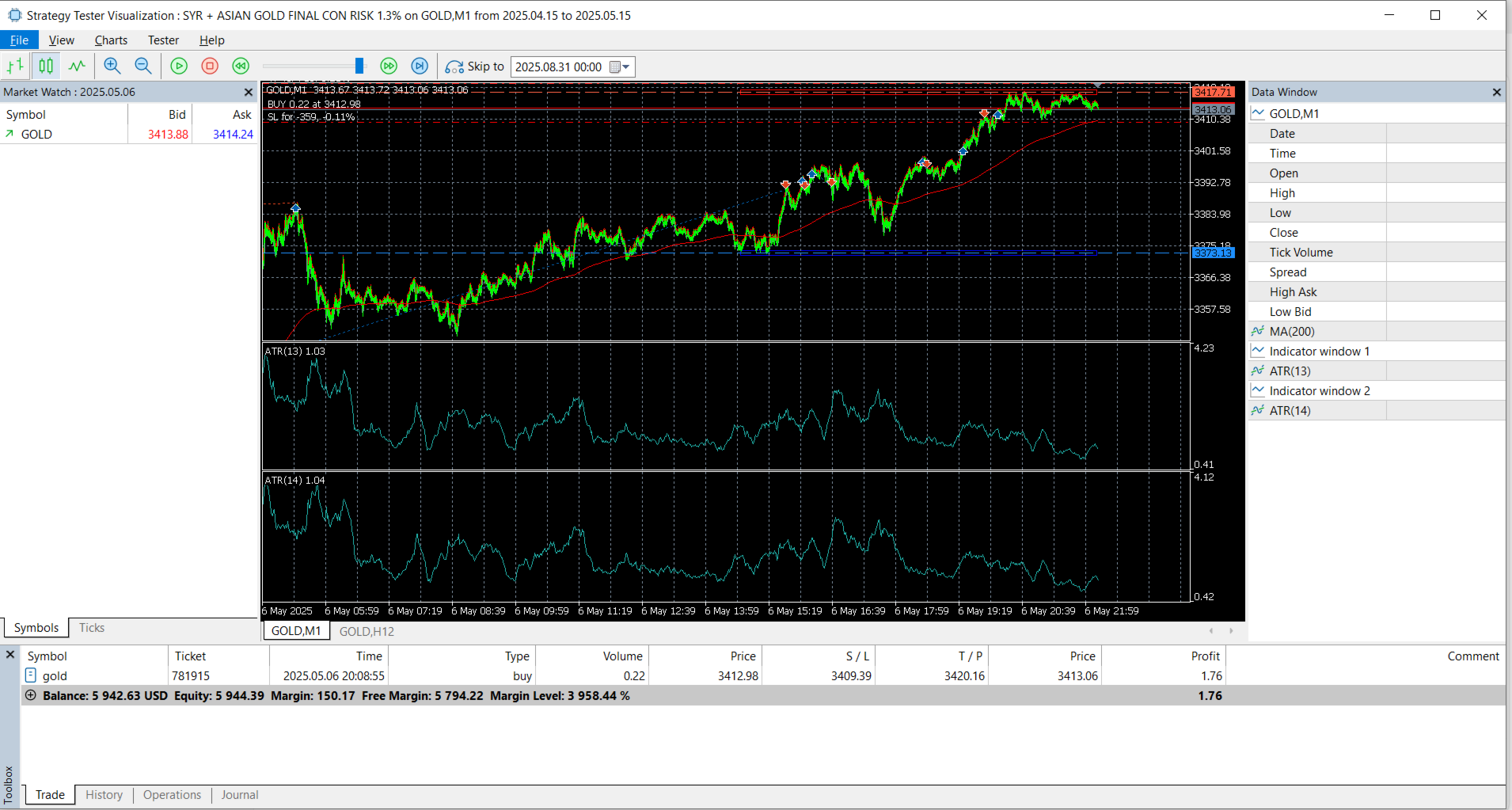
Task: Select the Spread row in Data Window
Action: tap(1377, 272)
